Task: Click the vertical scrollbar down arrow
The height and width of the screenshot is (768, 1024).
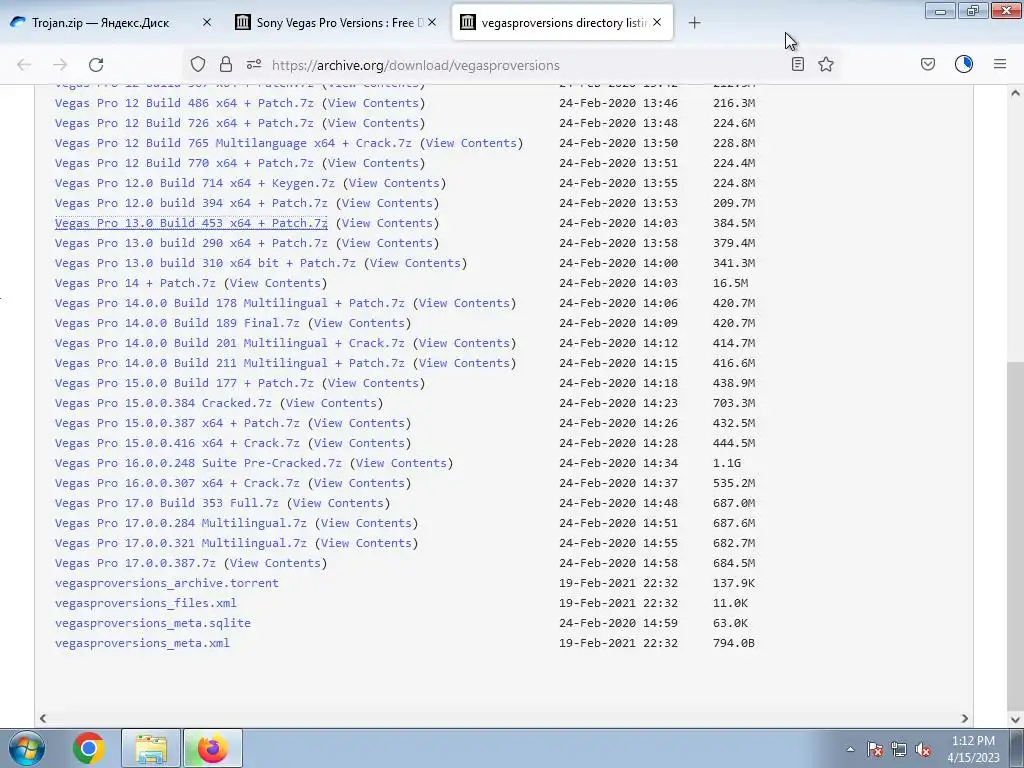Action: point(1016,718)
